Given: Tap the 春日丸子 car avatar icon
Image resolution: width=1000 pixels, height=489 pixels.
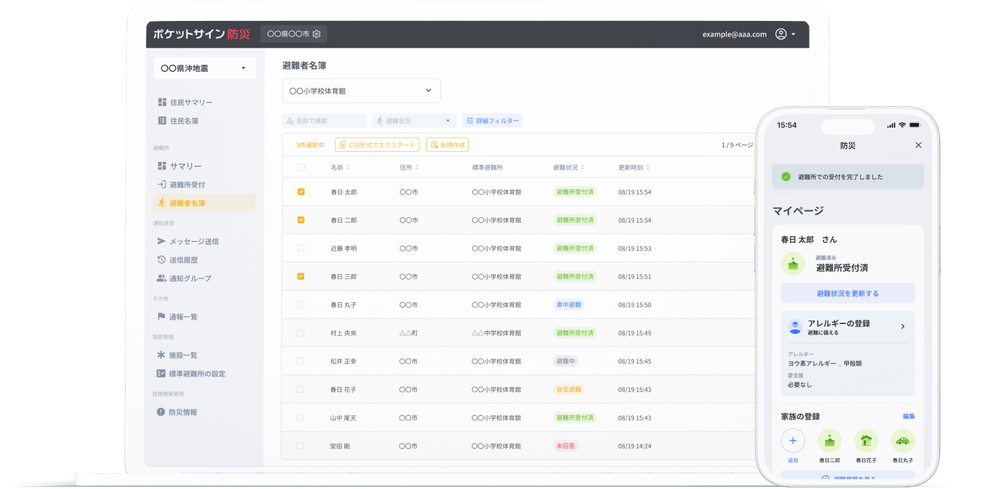Looking at the screenshot, I should (902, 440).
